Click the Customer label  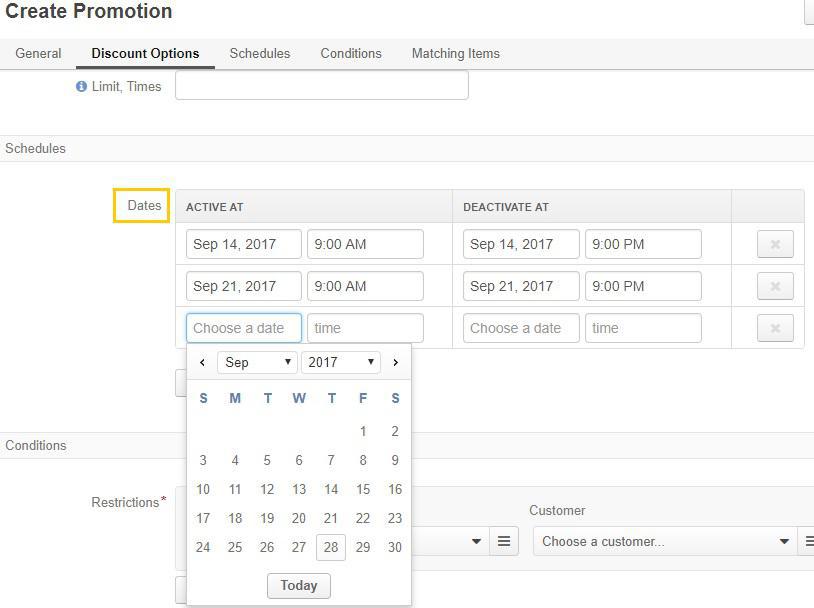[557, 510]
